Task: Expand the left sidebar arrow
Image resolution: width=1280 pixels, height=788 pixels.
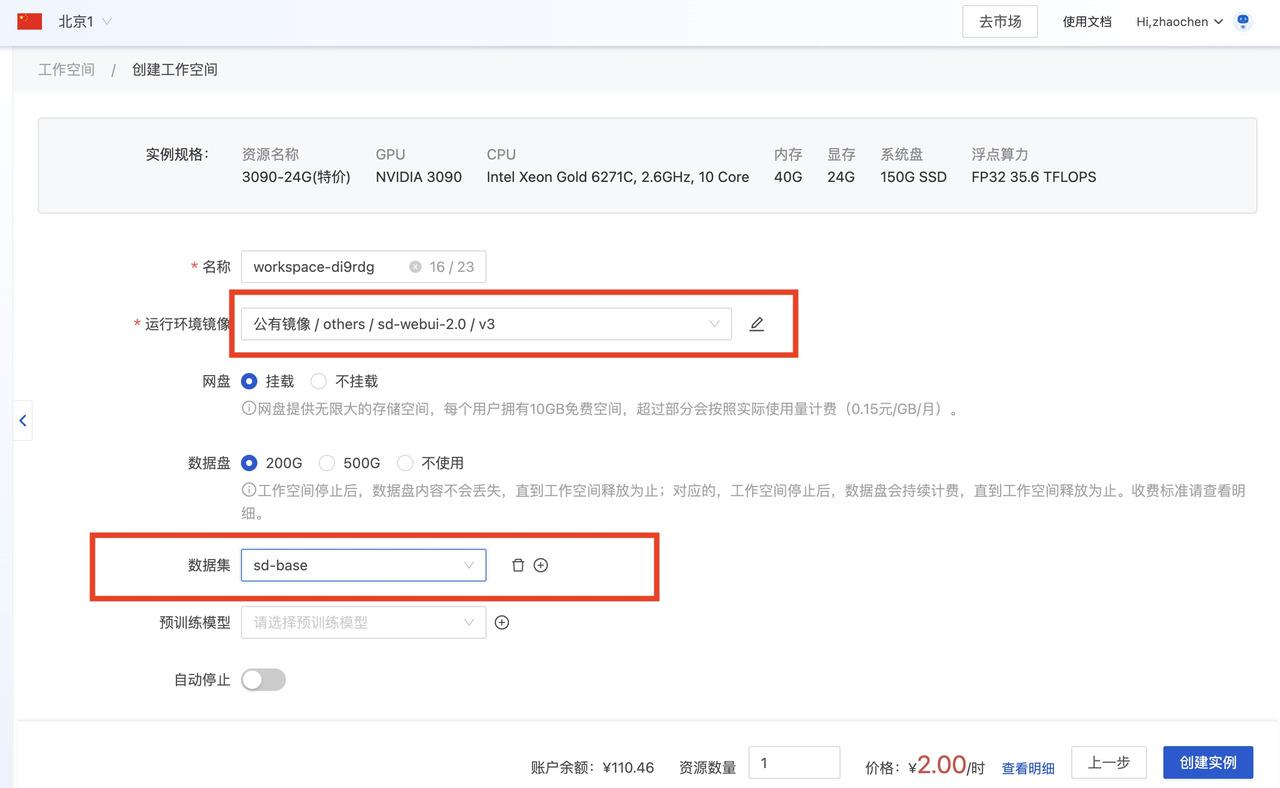Action: point(23,421)
